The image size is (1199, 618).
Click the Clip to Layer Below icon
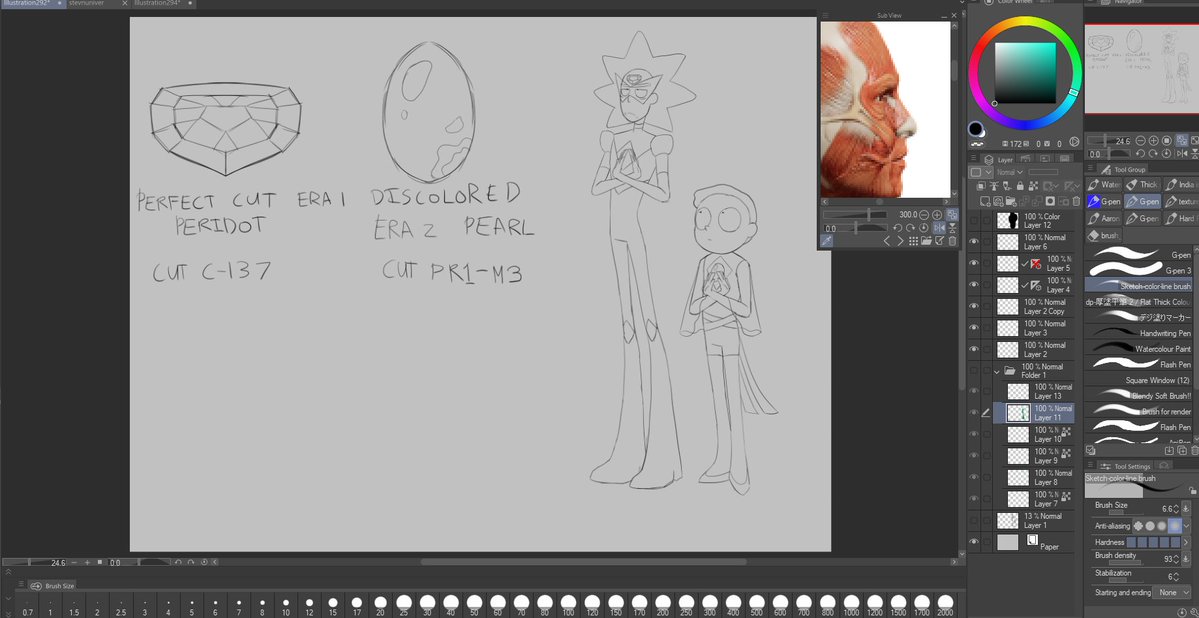point(981,186)
